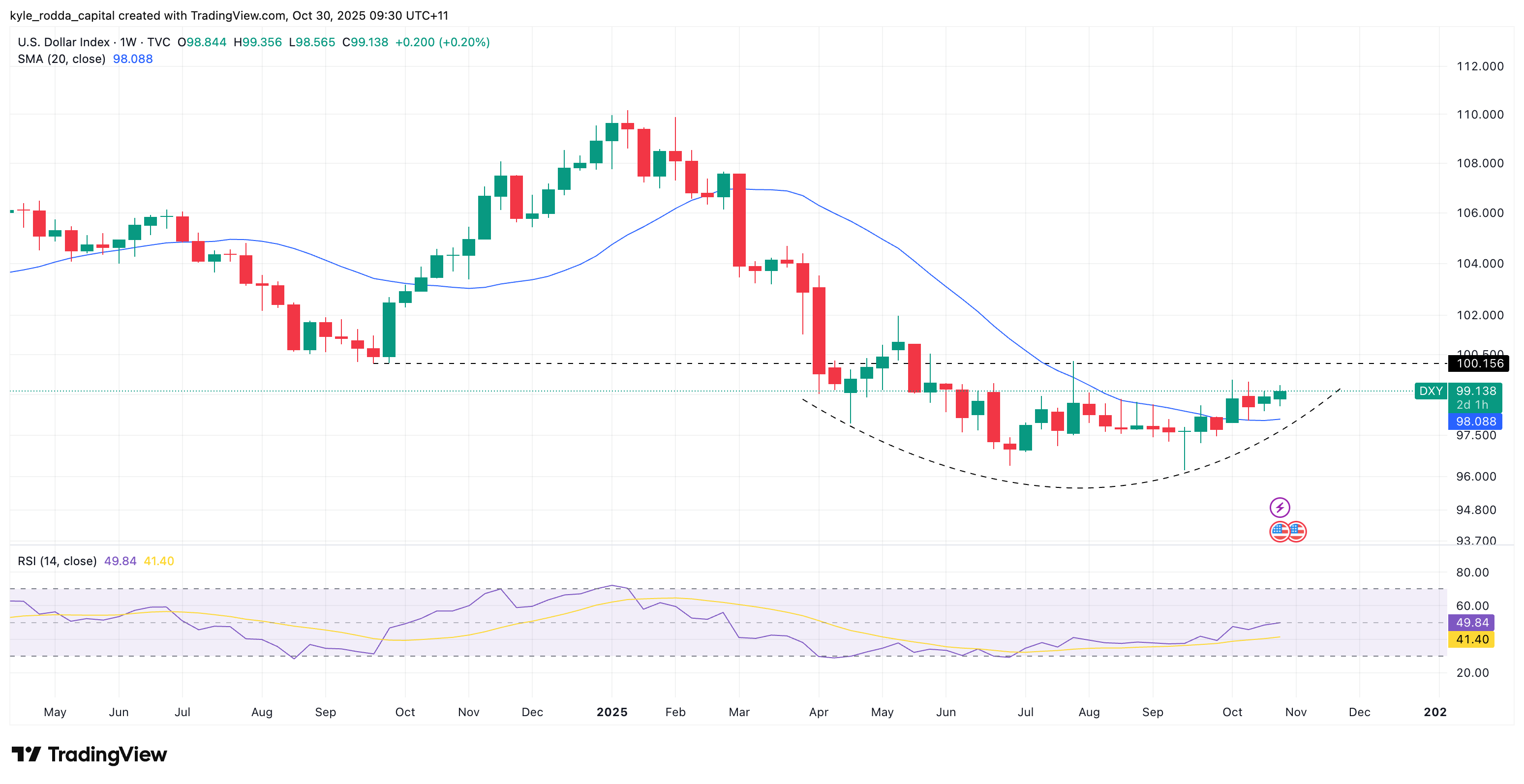
Task: Select the RSI (14, close) indicator legend
Action: pos(57,561)
